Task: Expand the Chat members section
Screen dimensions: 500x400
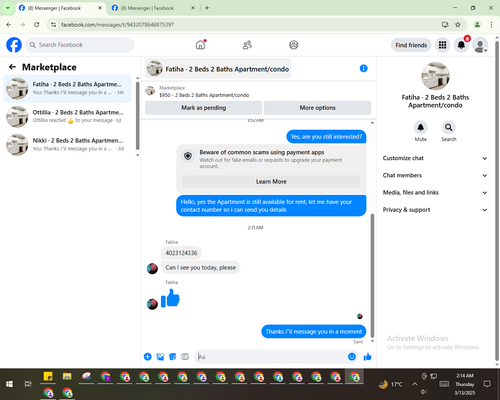Action: pyautogui.click(x=435, y=175)
